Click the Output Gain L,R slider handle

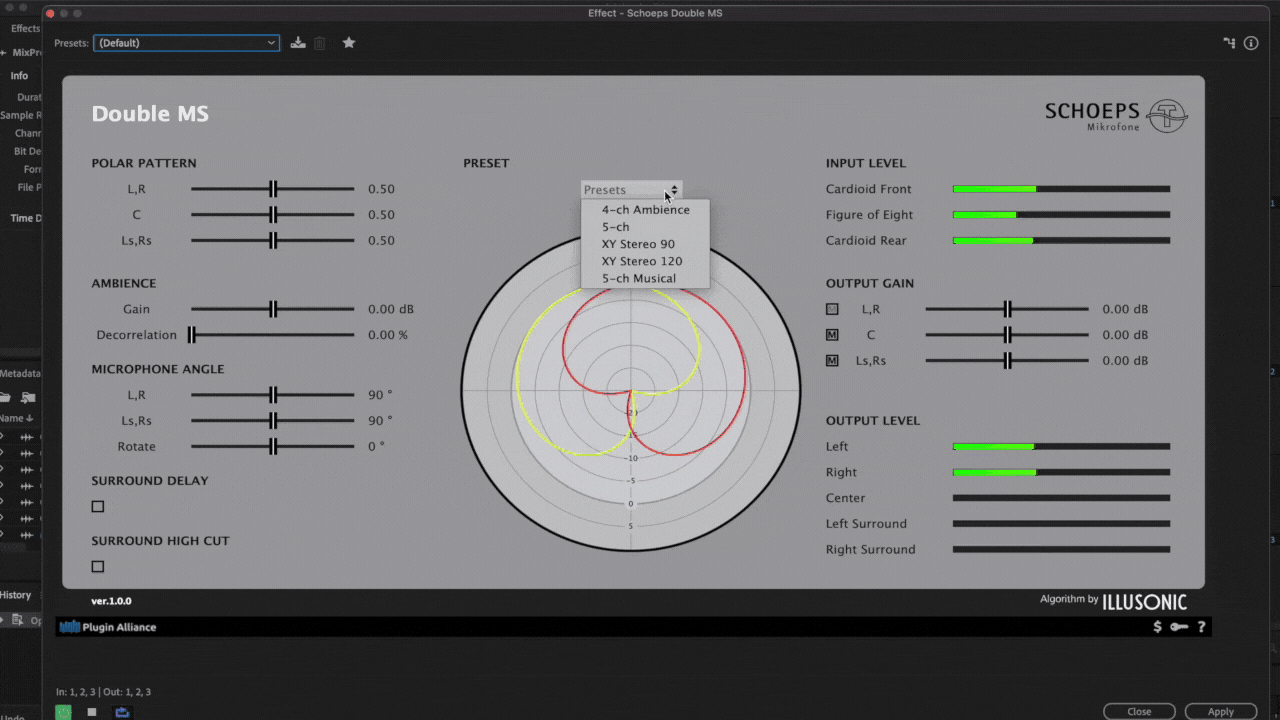[1008, 309]
